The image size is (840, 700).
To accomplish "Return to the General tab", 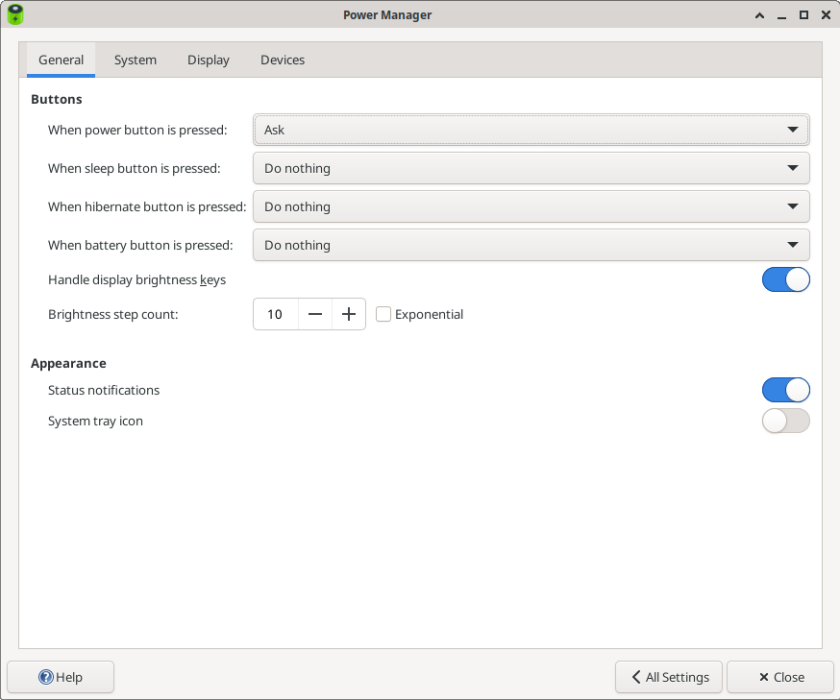I will (60, 60).
